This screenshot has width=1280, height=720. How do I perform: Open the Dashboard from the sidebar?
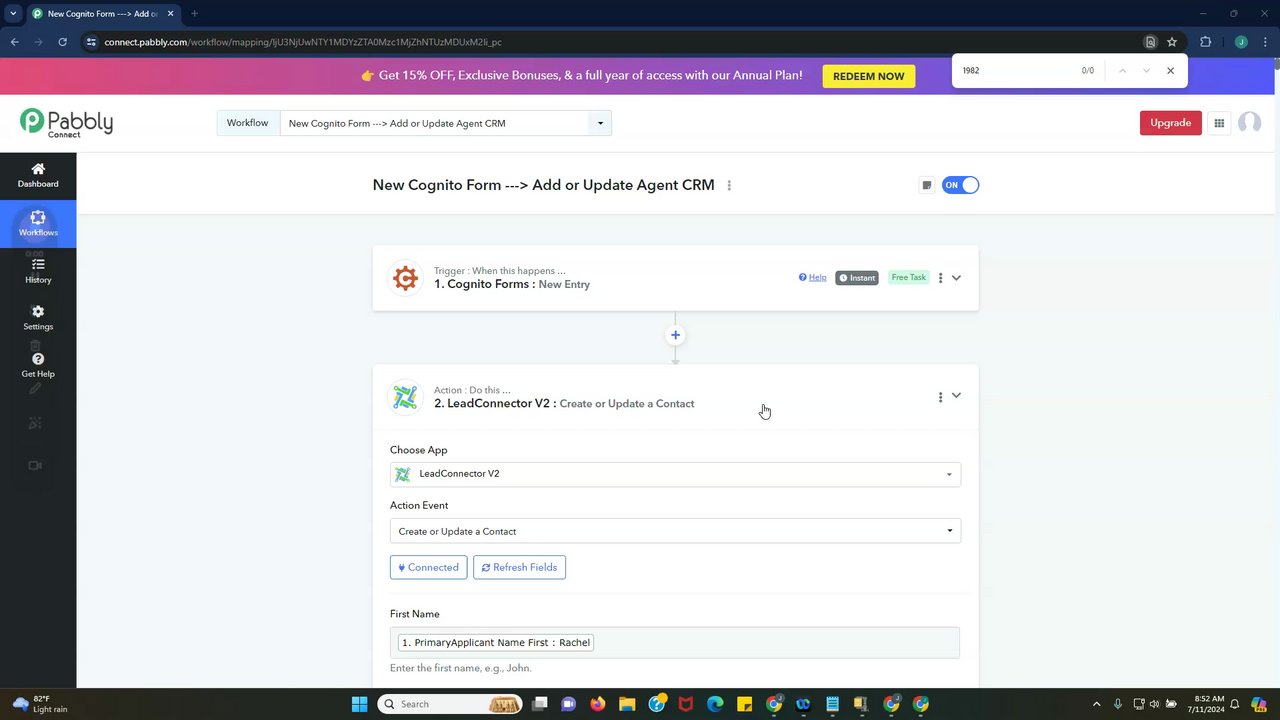point(38,175)
